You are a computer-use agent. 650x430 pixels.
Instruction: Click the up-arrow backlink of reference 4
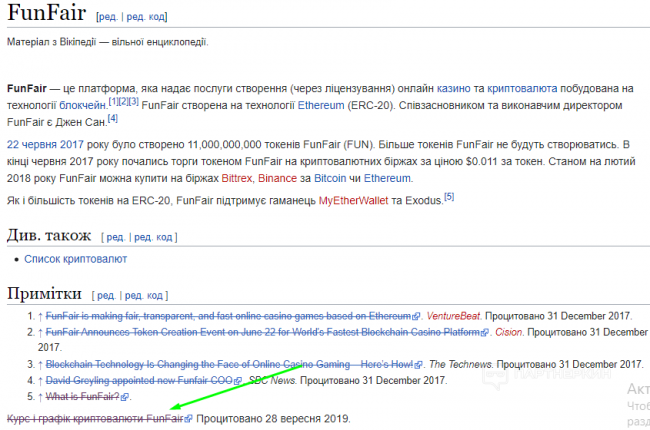[39, 380]
